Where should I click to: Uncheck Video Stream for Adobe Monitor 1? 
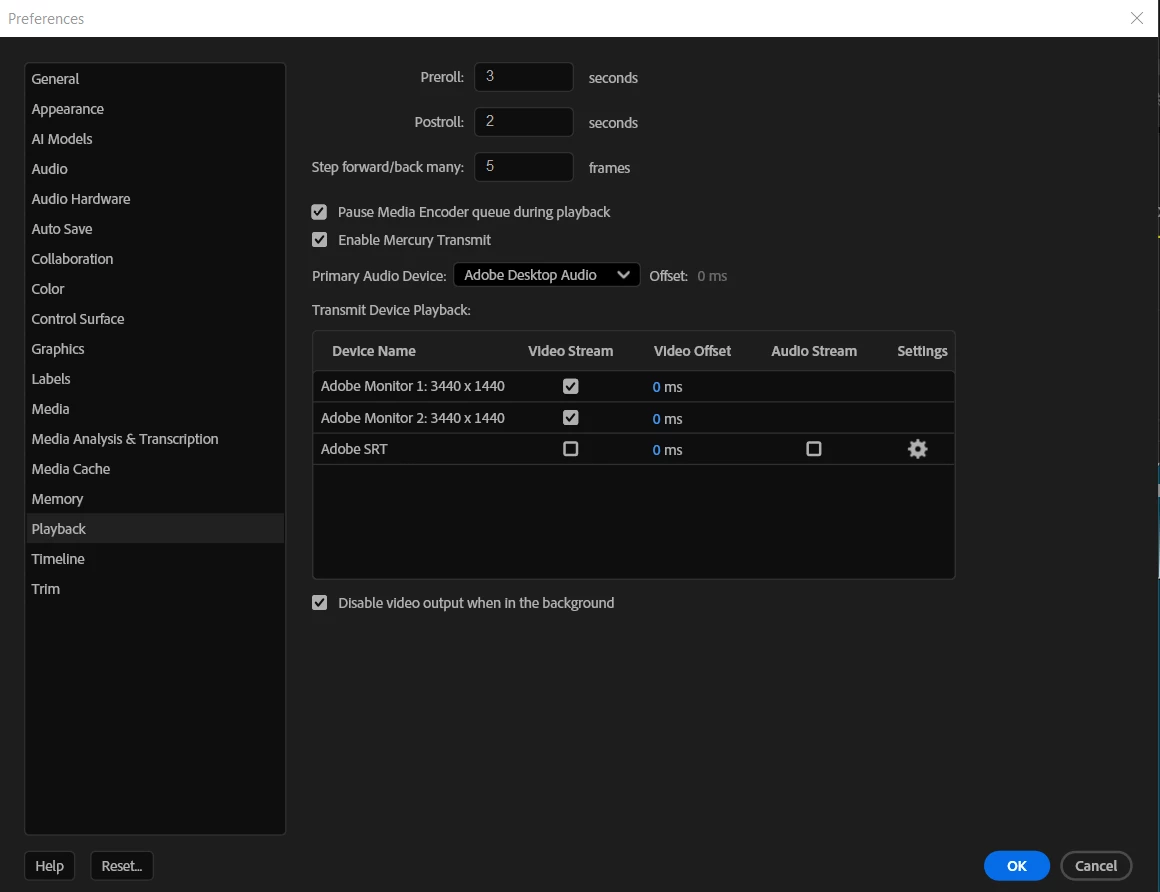(x=570, y=386)
